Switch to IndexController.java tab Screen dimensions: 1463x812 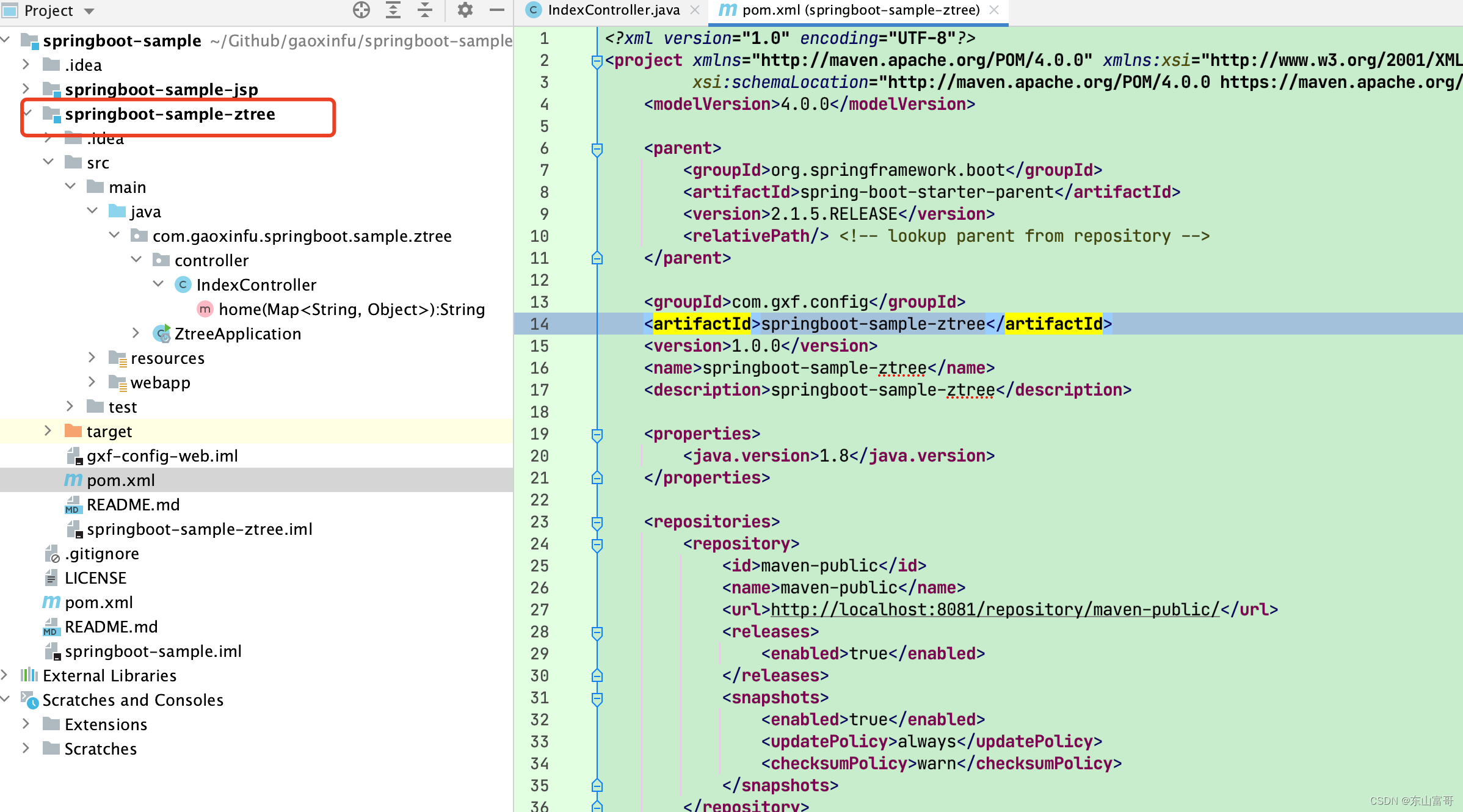(613, 10)
